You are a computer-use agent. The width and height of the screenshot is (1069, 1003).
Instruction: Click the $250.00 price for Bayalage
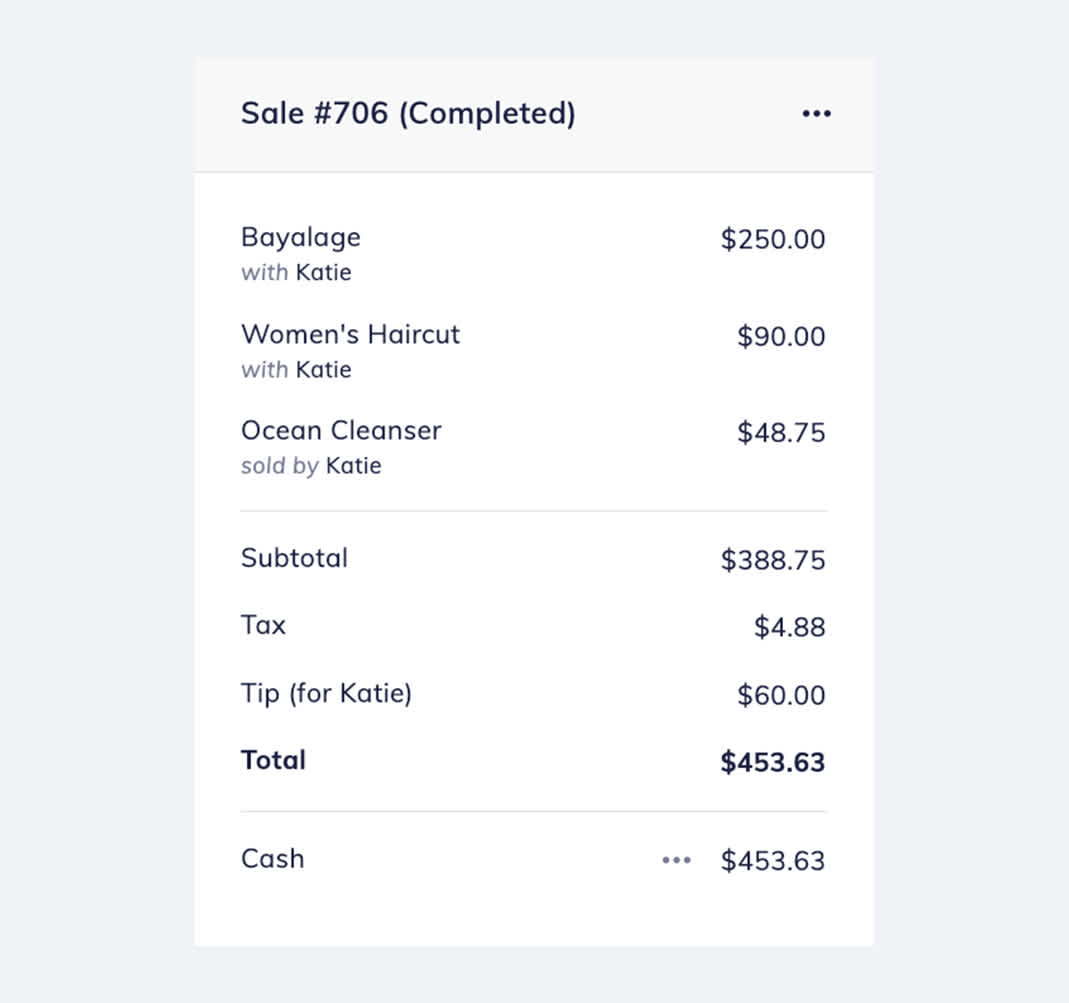click(772, 239)
